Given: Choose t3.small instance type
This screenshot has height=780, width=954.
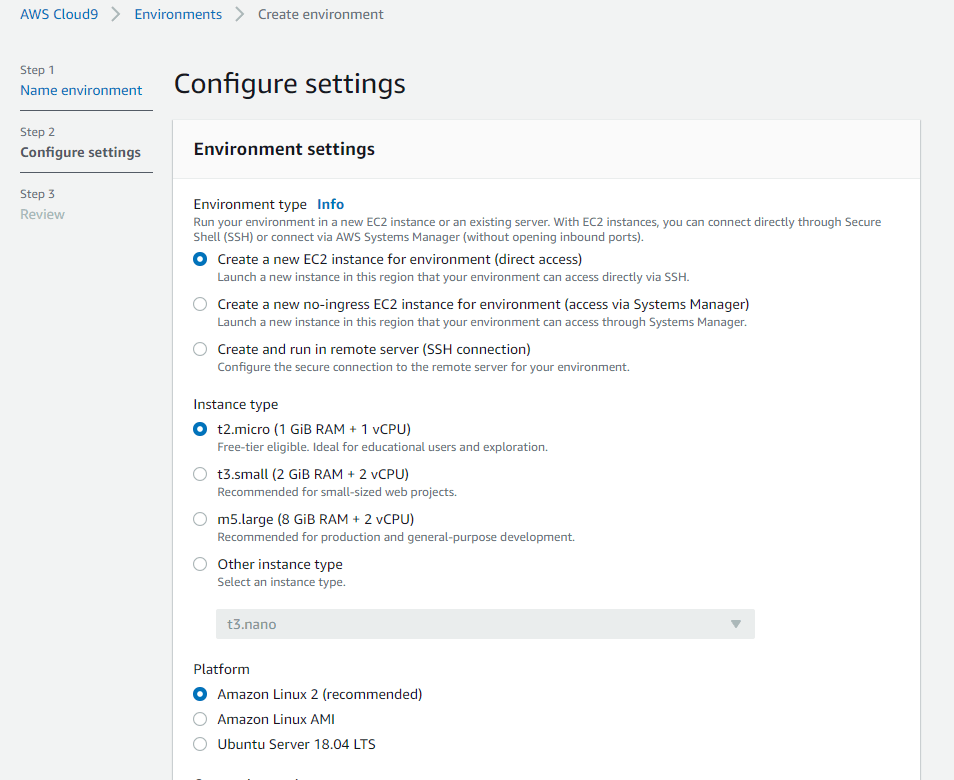Looking at the screenshot, I should [x=200, y=474].
